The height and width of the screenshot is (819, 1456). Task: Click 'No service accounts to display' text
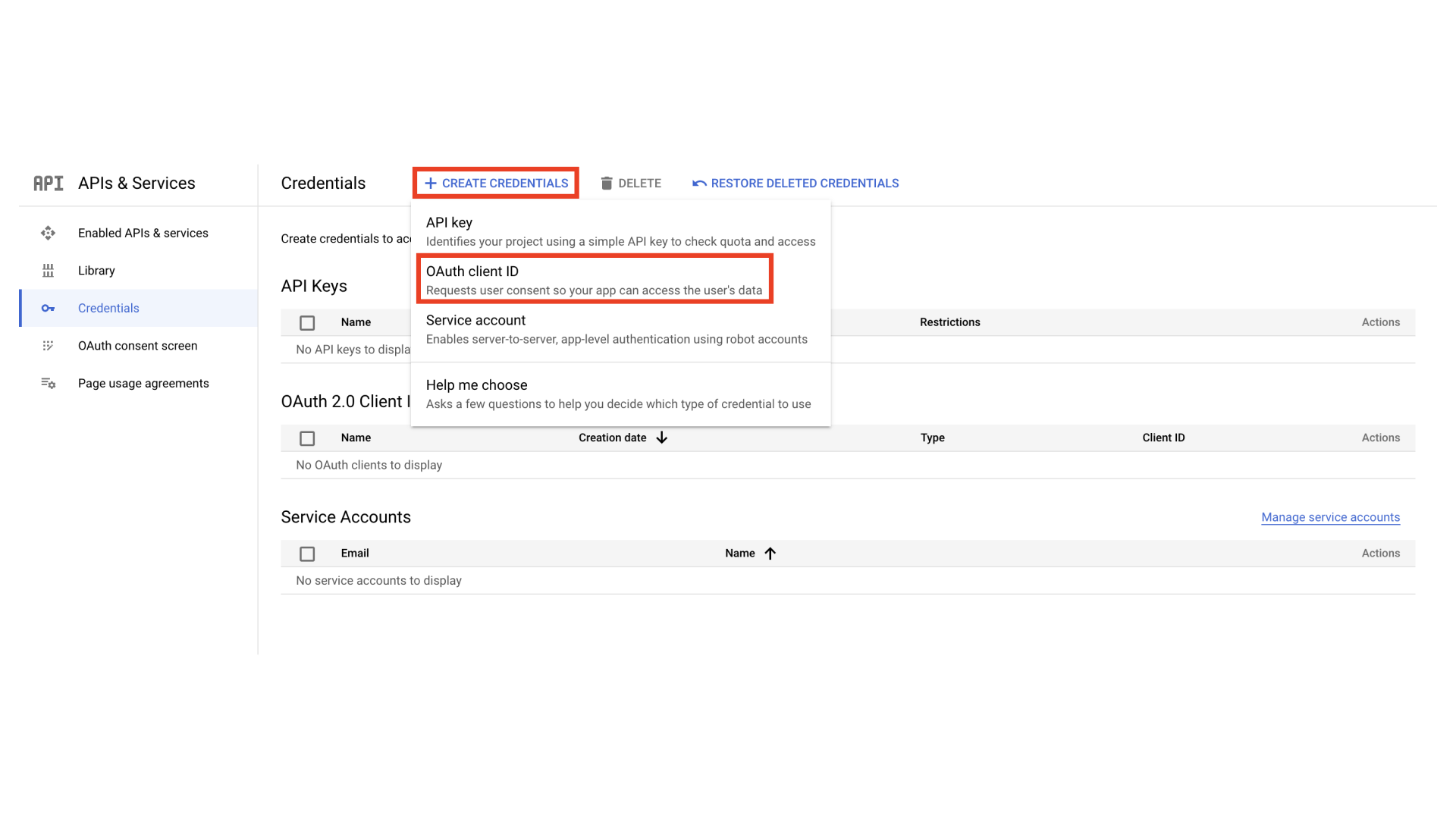point(378,581)
